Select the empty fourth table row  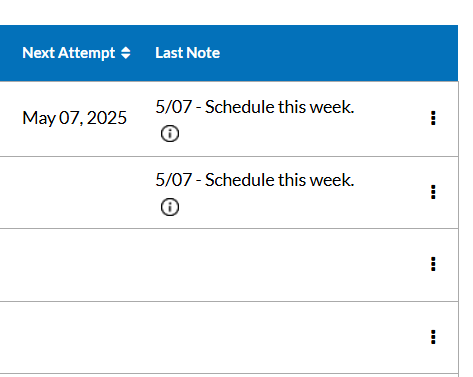229,337
